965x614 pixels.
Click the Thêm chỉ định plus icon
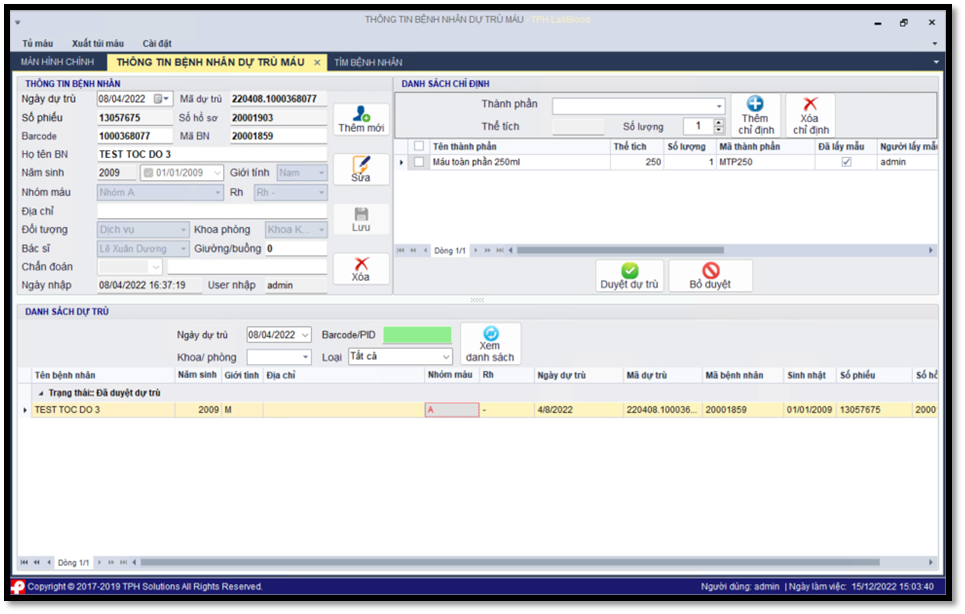tap(755, 104)
